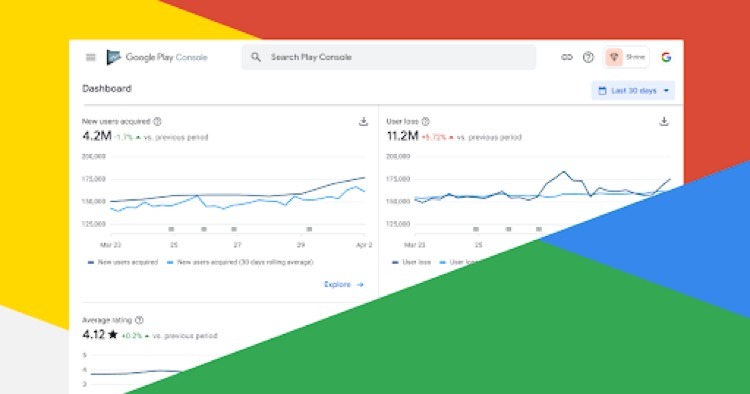
Task: Click the calendar icon in date filter
Action: [x=602, y=90]
